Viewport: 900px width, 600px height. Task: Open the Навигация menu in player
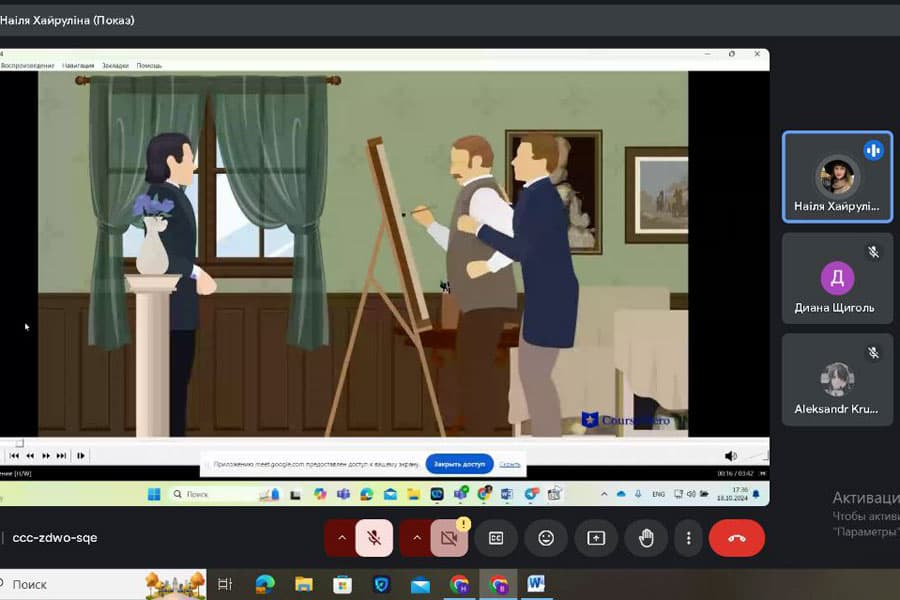(x=78, y=66)
